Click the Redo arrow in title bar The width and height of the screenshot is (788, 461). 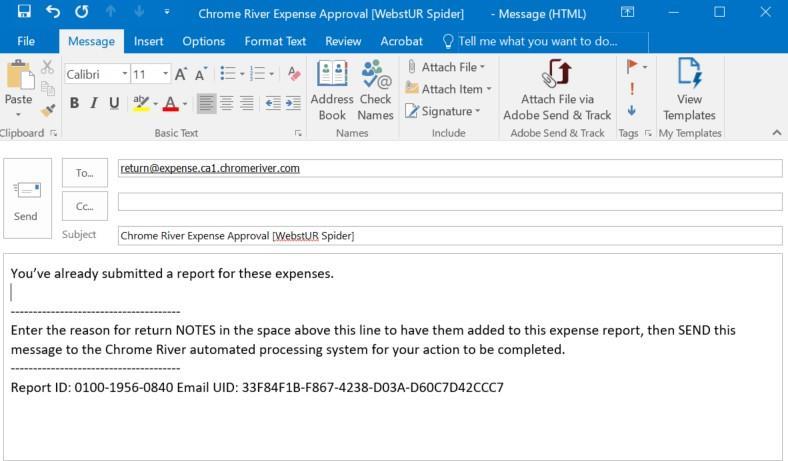pos(81,12)
